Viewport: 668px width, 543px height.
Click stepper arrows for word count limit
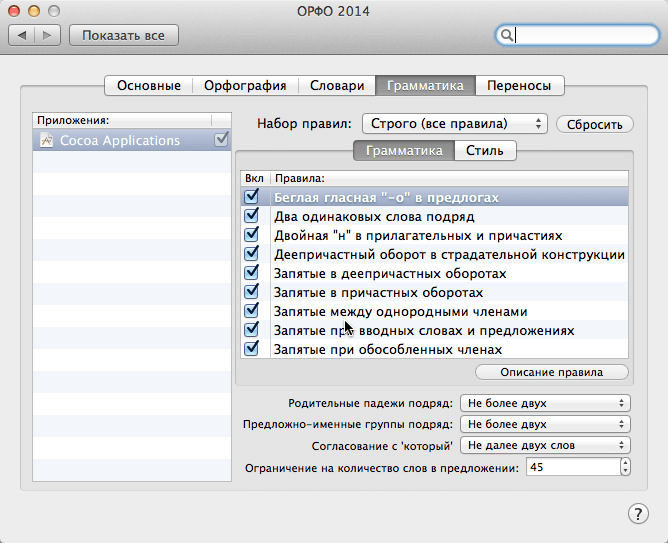pos(625,467)
